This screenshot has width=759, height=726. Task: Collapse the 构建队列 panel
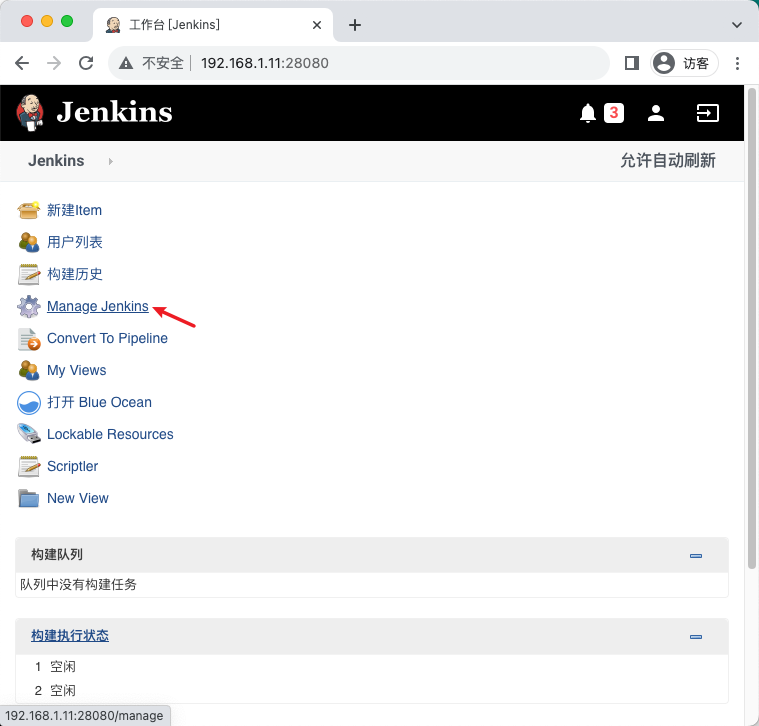tap(696, 556)
